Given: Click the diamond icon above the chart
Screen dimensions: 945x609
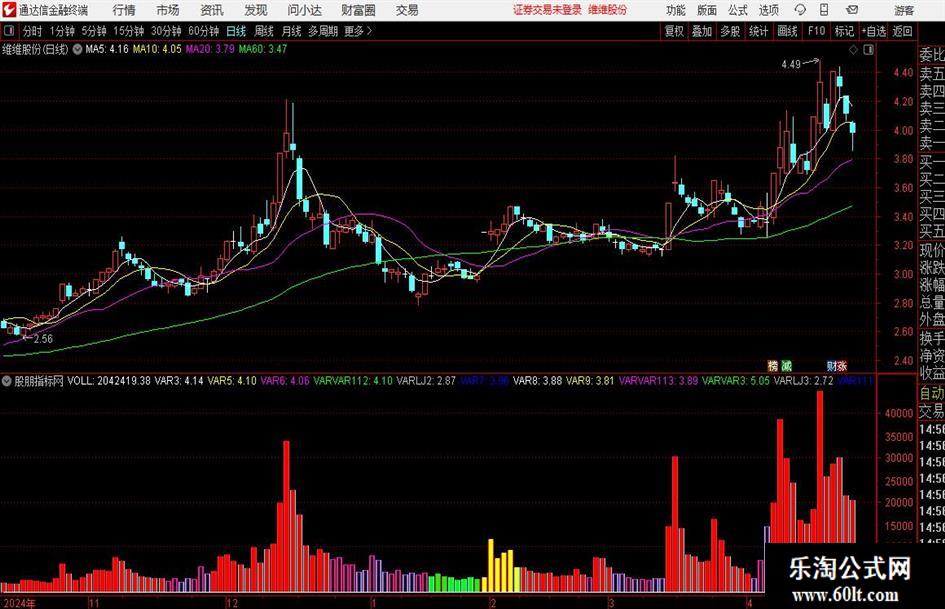Looking at the screenshot, I should (x=853, y=50).
